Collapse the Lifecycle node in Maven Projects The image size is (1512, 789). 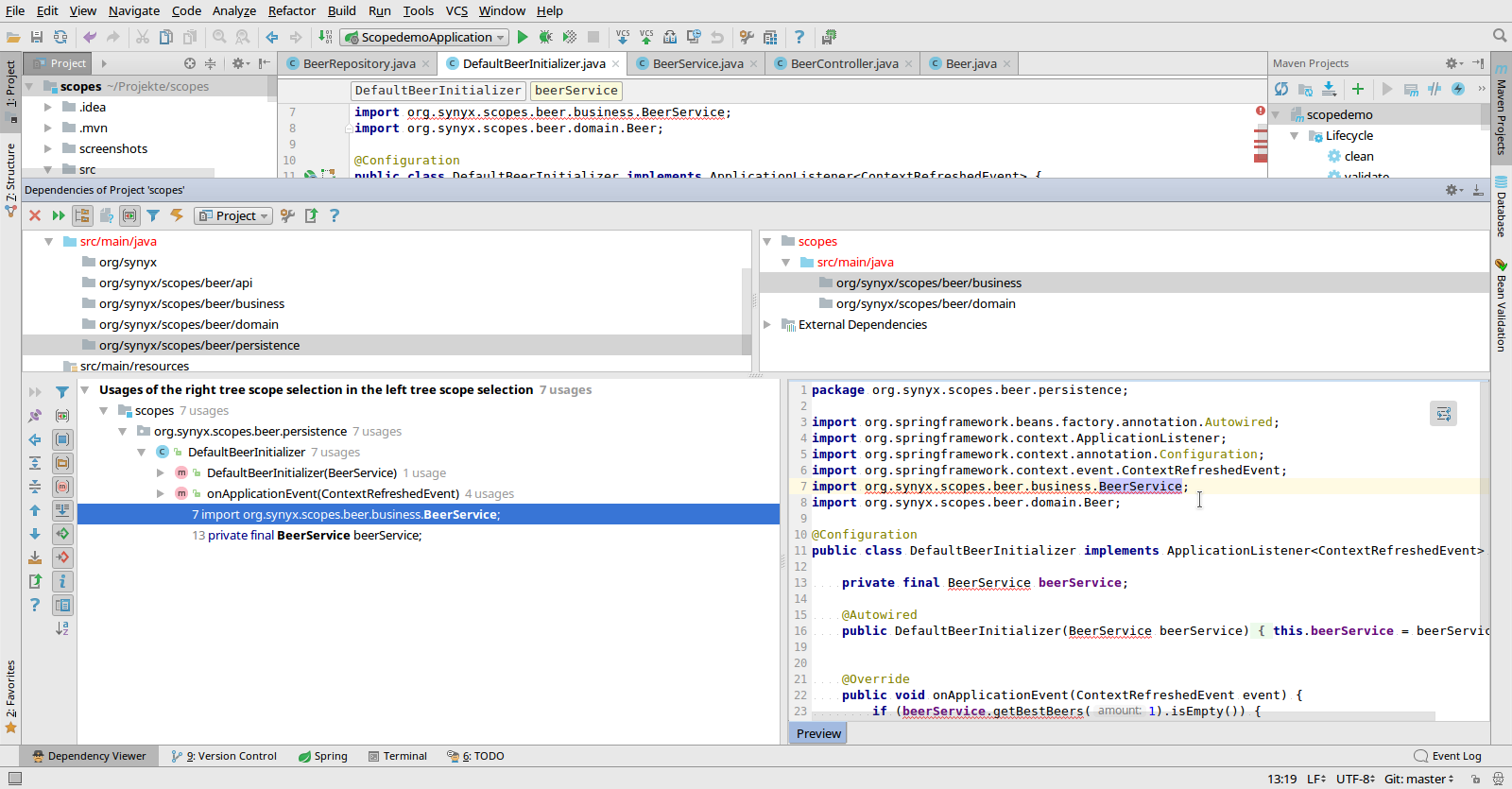1295,135
